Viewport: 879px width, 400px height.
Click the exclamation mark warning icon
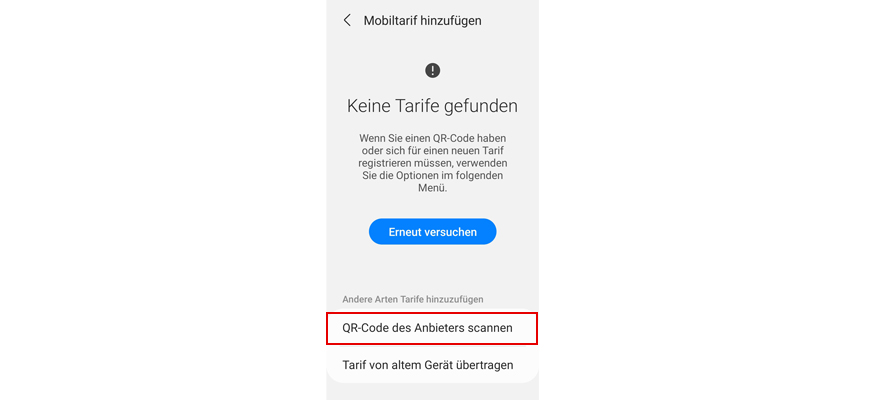432,71
